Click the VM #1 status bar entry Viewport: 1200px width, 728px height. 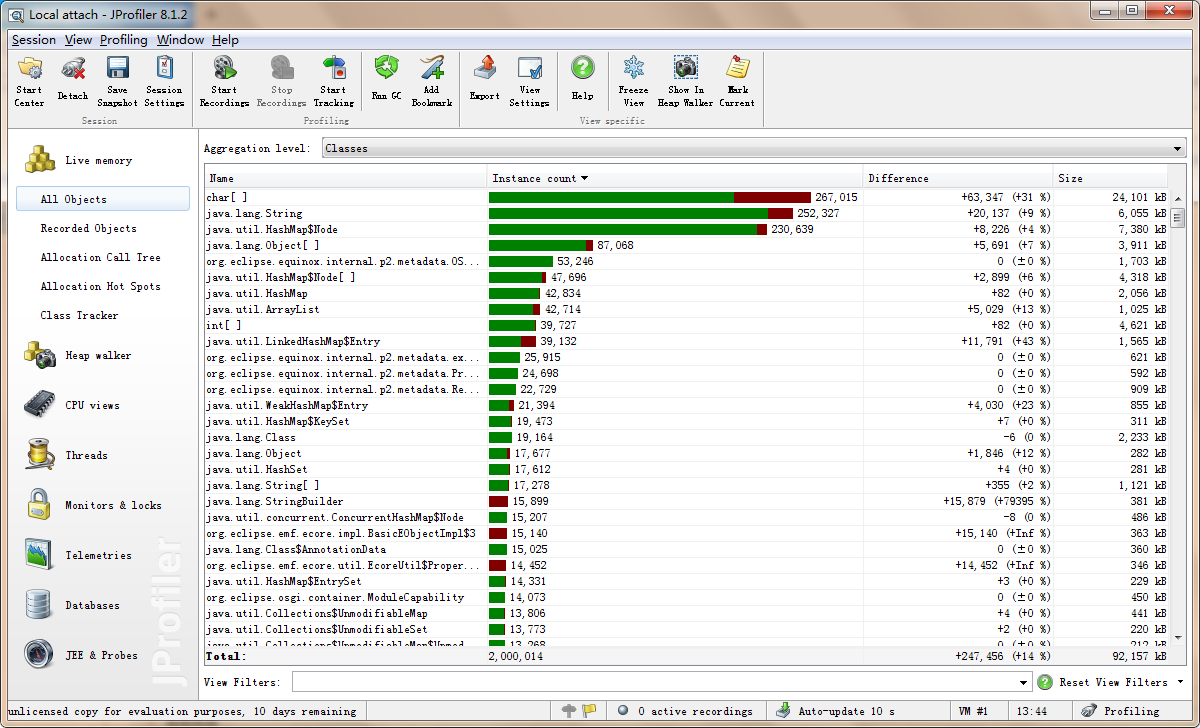973,711
